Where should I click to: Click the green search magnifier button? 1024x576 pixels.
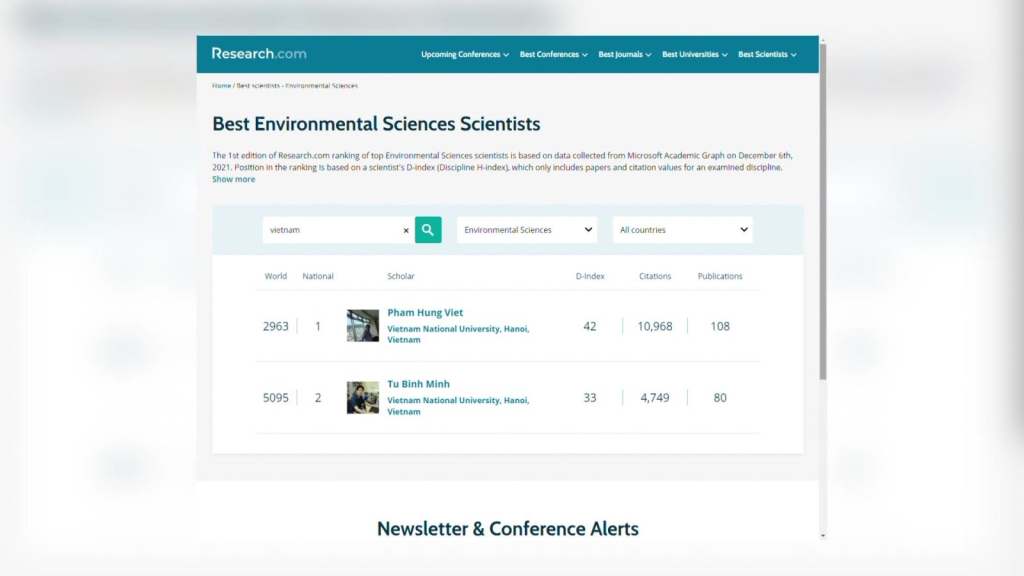[x=428, y=230]
